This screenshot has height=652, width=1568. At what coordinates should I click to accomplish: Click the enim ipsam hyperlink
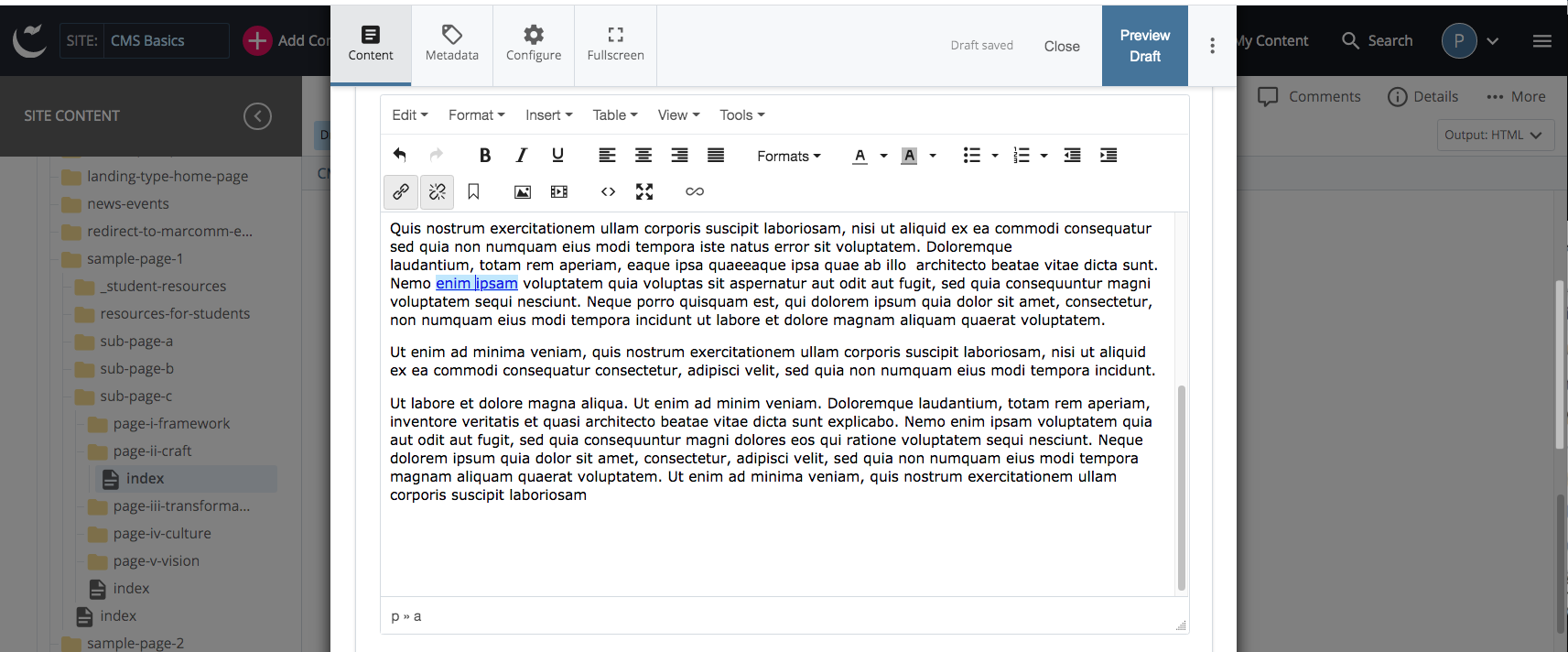[x=477, y=283]
